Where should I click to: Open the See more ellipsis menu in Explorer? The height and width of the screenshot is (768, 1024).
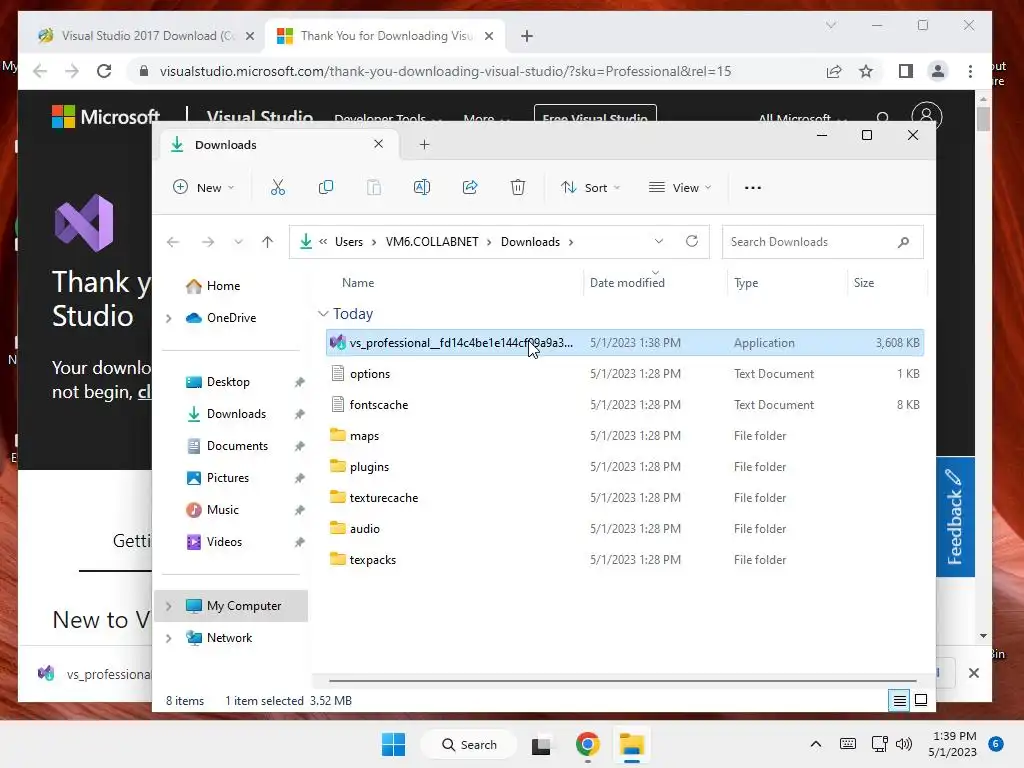tap(752, 187)
